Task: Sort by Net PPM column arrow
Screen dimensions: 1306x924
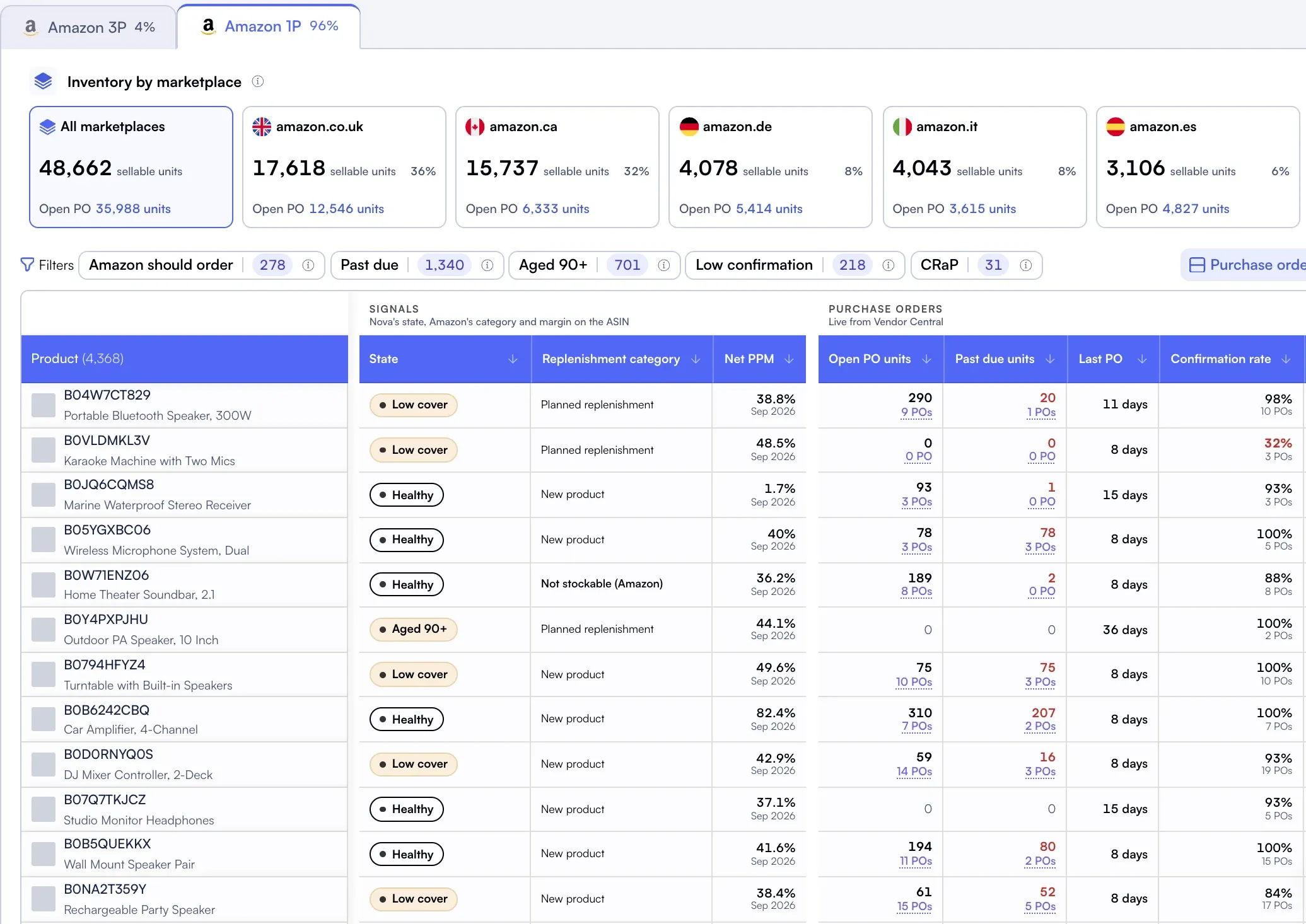Action: (x=789, y=359)
